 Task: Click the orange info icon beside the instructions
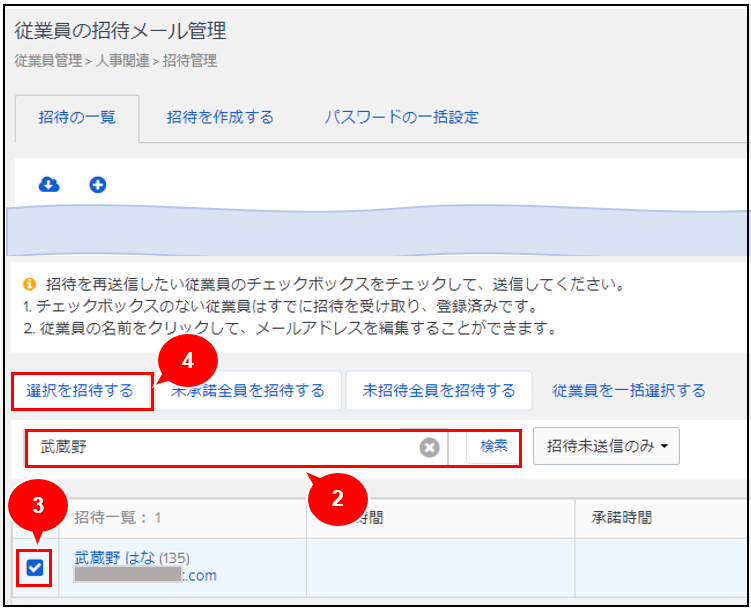[x=29, y=285]
